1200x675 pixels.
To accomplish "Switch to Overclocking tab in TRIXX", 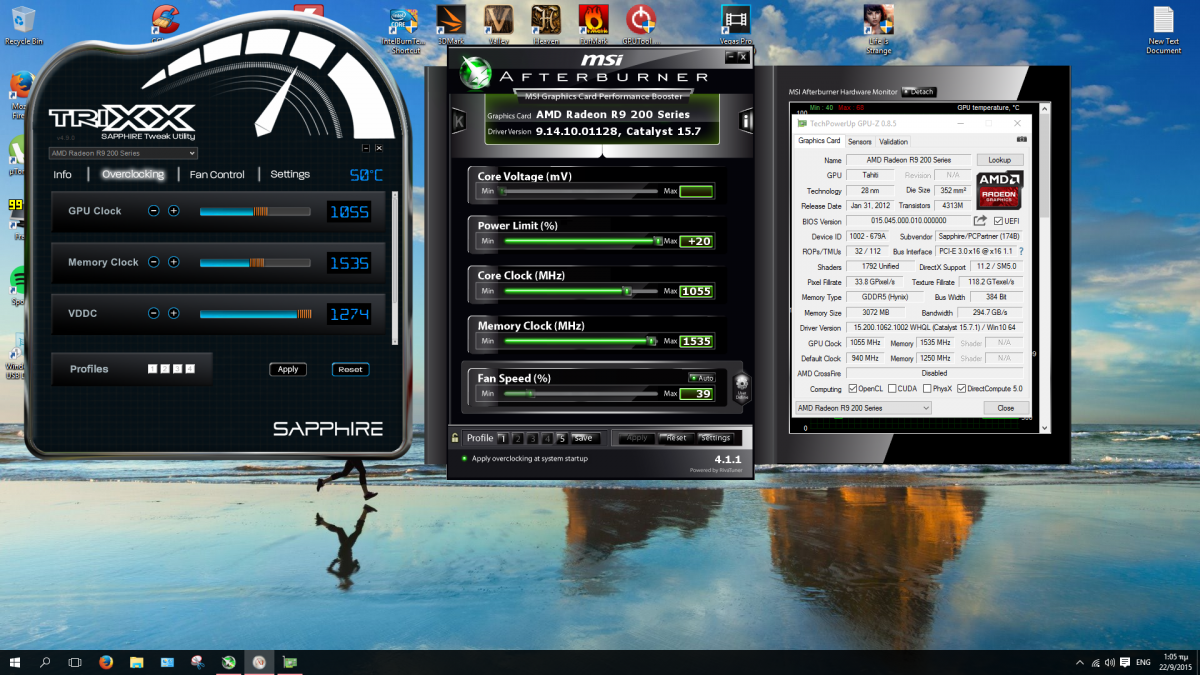I will [x=133, y=174].
